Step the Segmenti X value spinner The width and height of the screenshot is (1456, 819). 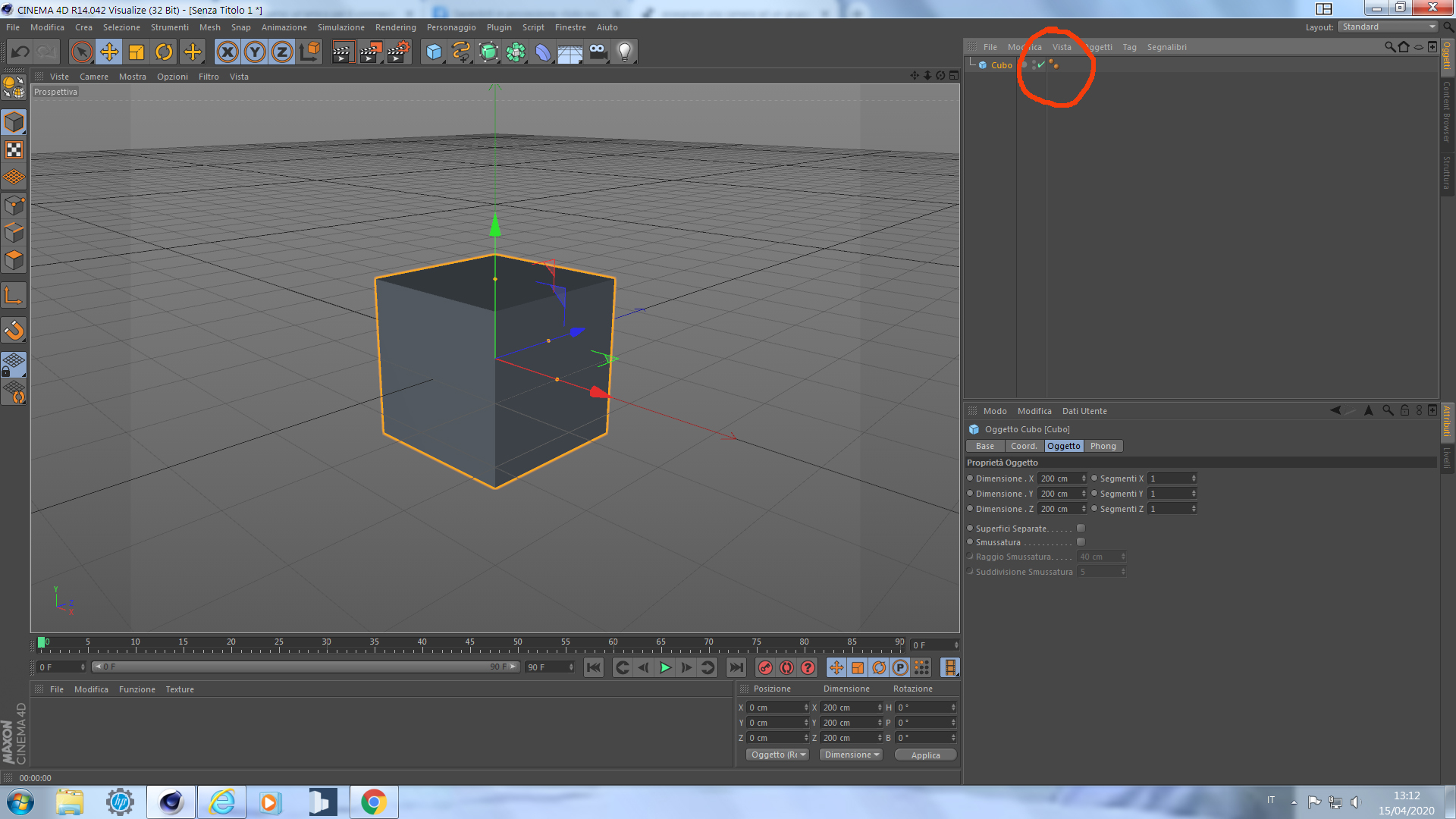click(x=1194, y=479)
